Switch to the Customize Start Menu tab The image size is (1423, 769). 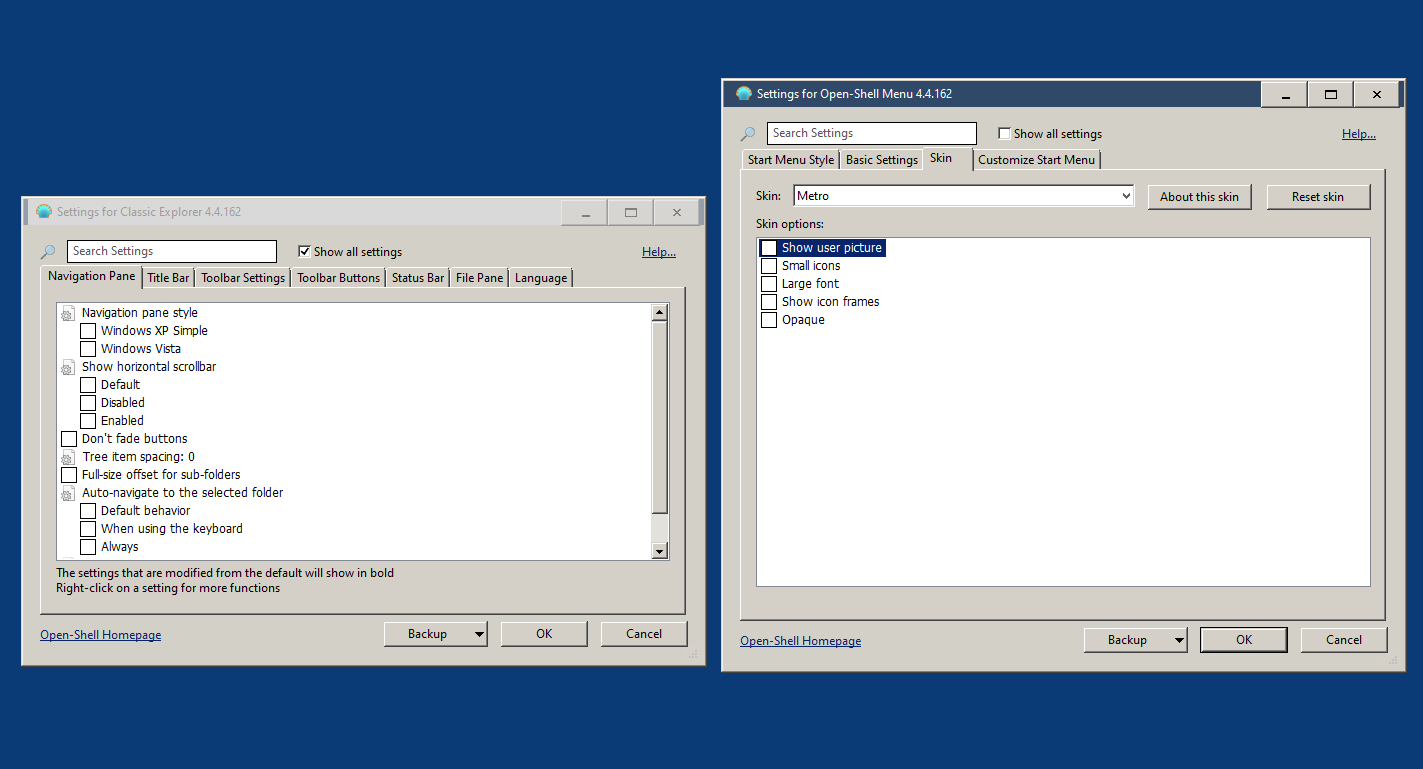1036,159
